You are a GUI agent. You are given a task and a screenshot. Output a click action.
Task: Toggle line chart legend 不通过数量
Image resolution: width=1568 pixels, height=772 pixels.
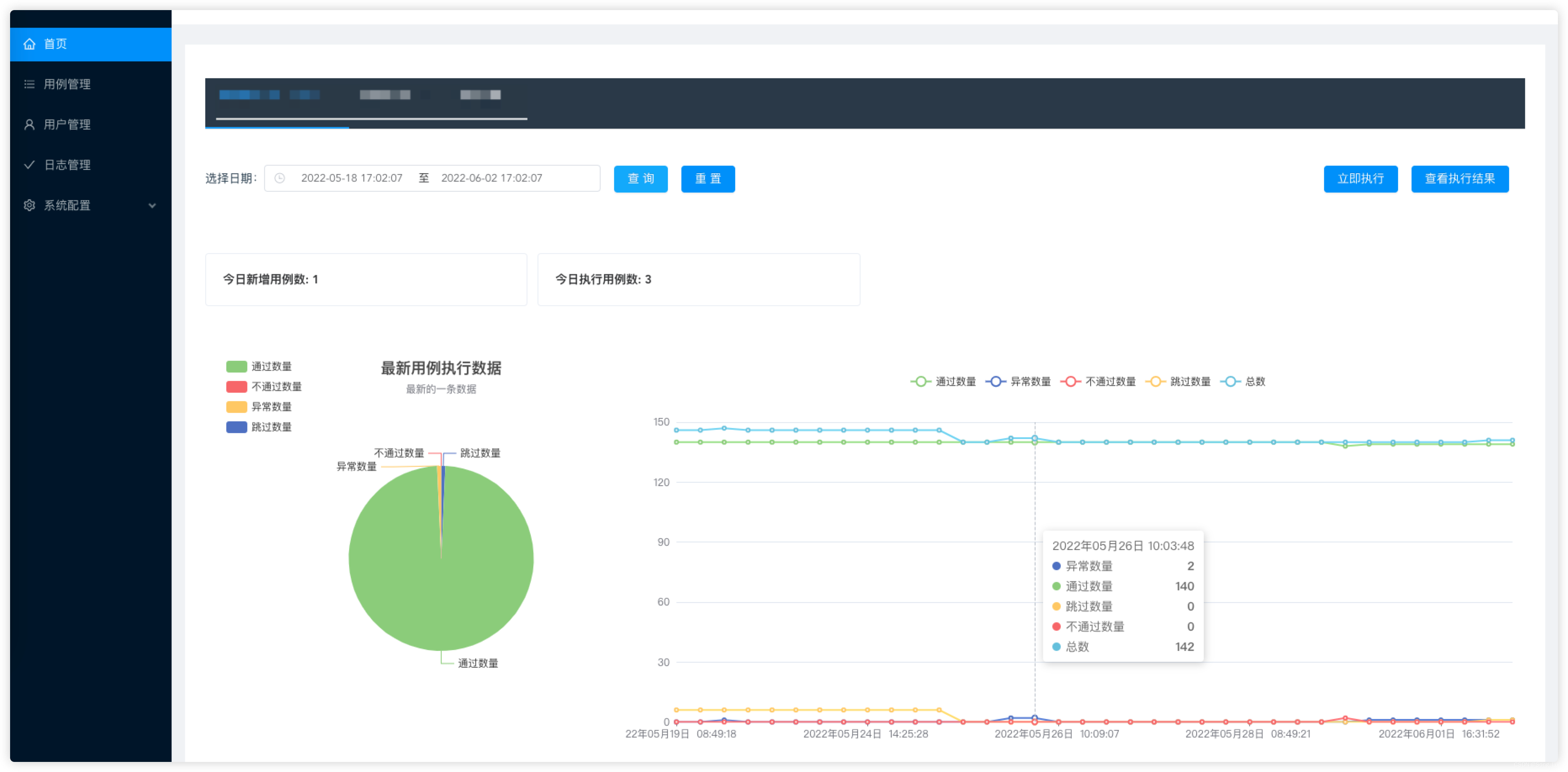point(1098,381)
